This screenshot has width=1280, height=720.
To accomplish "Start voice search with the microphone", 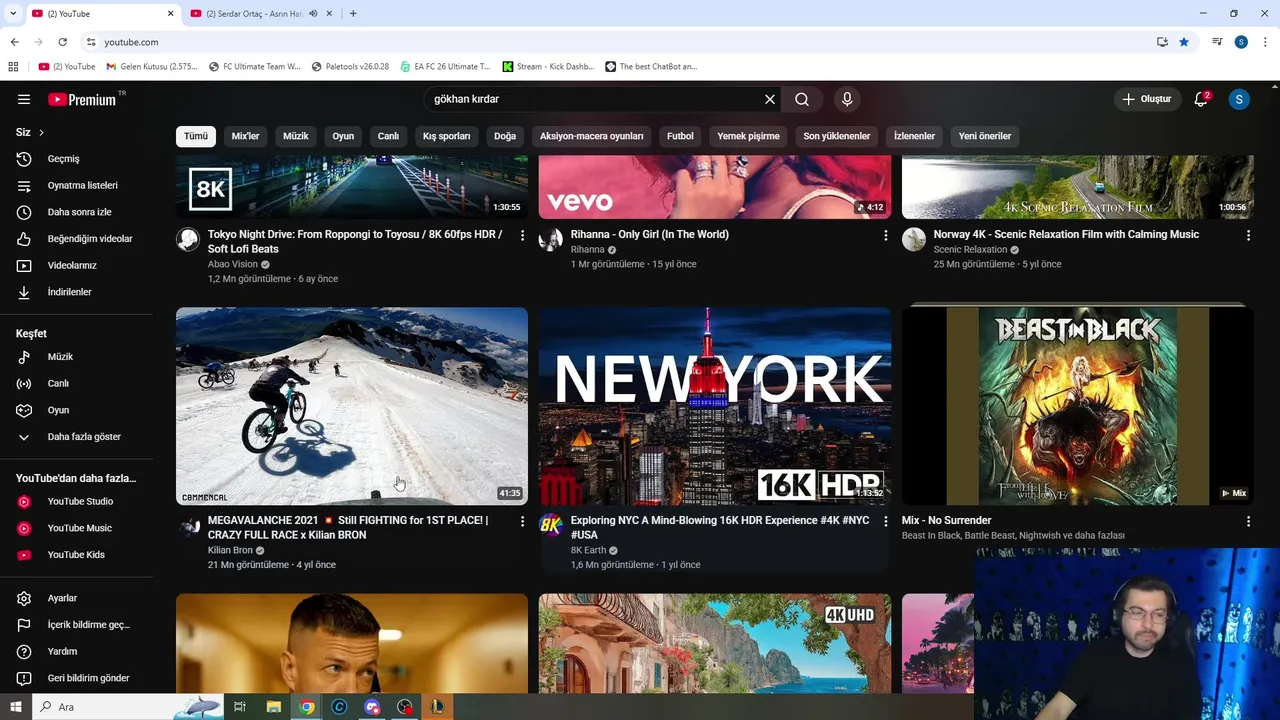I will (847, 99).
